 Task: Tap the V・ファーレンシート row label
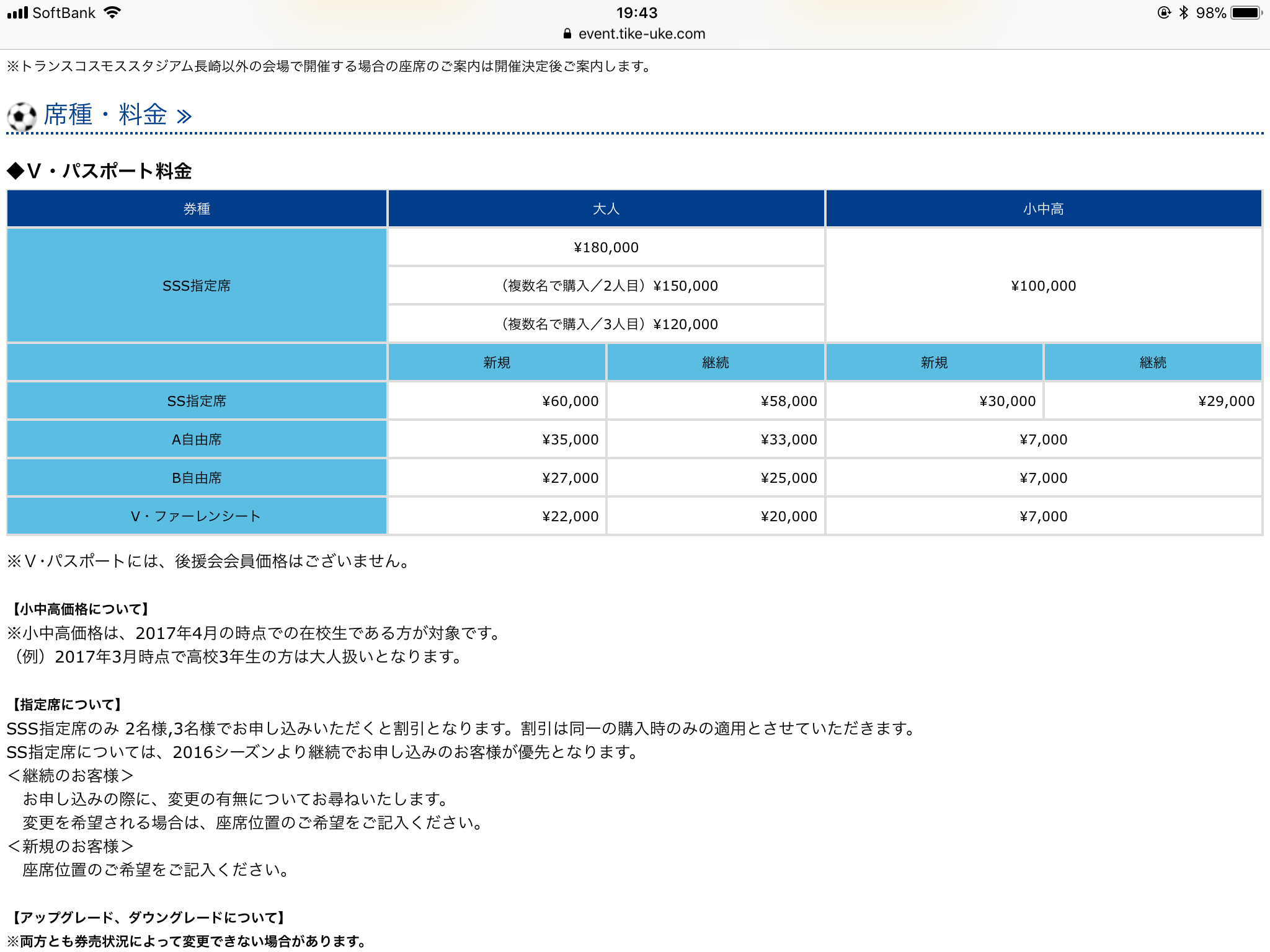pyautogui.click(x=197, y=516)
